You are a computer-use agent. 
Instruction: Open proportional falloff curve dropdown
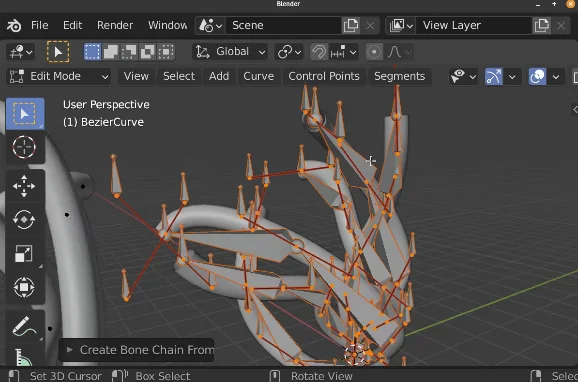click(x=398, y=52)
